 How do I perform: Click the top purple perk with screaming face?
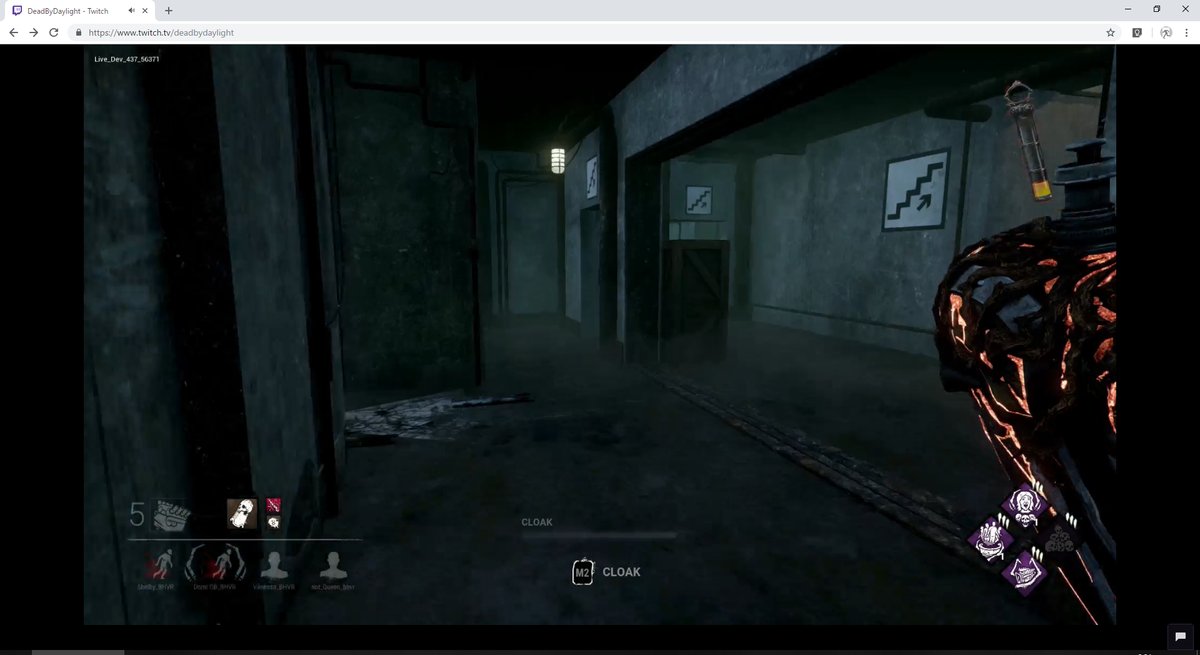[x=1025, y=504]
